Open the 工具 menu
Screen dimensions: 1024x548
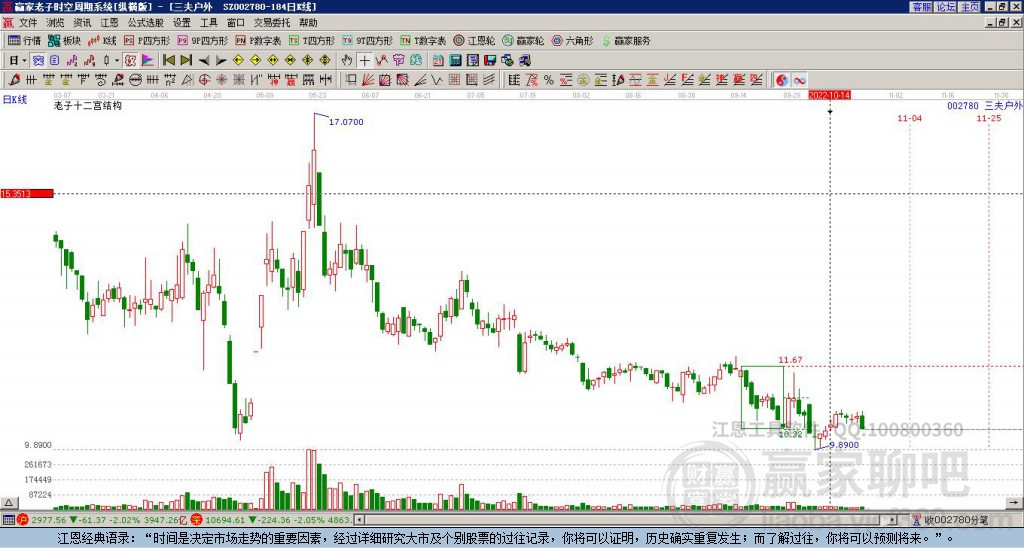point(208,23)
